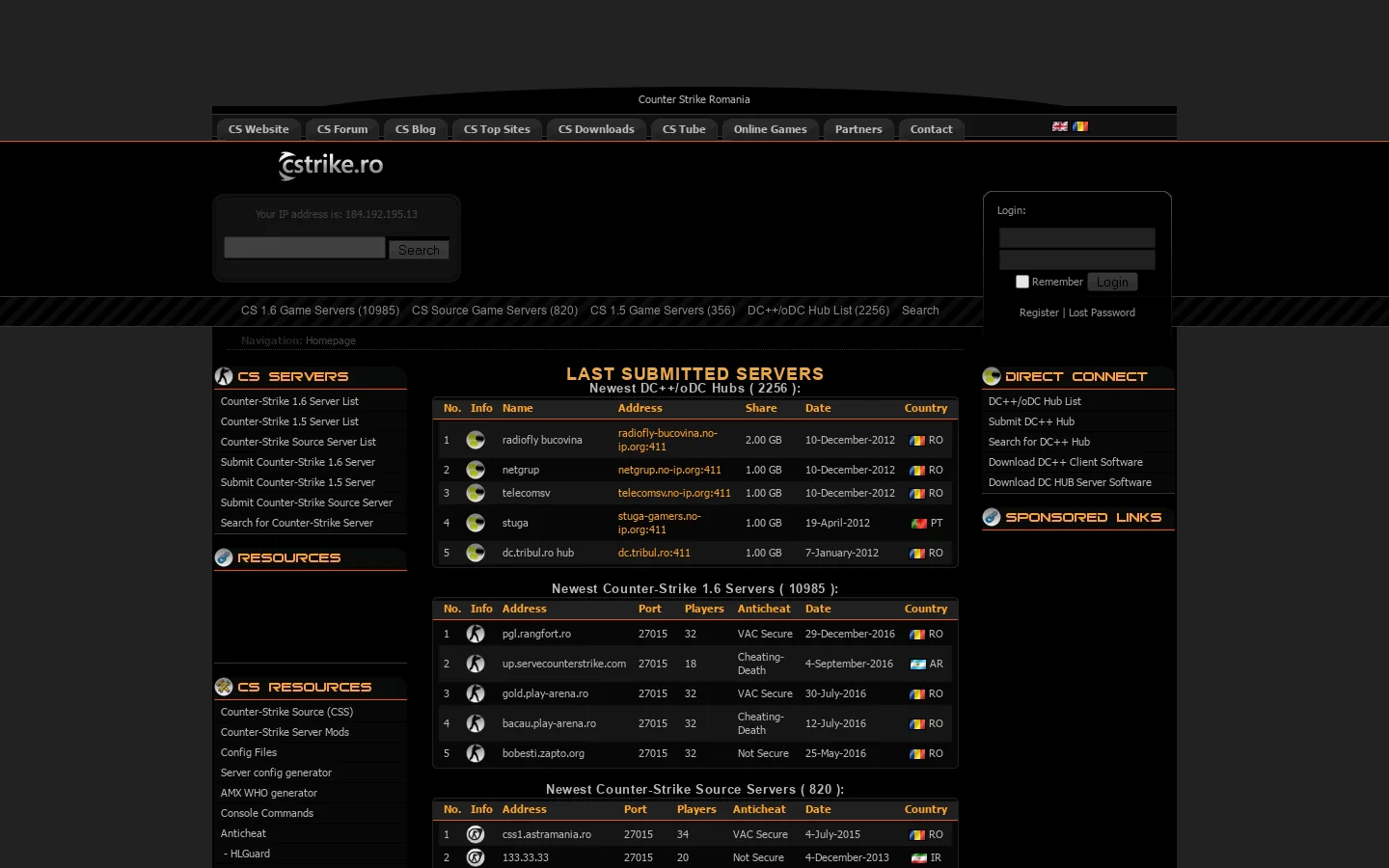Open Download DC++ Client Software link
Screen dimensions: 1389x868
pyautogui.click(x=1066, y=462)
